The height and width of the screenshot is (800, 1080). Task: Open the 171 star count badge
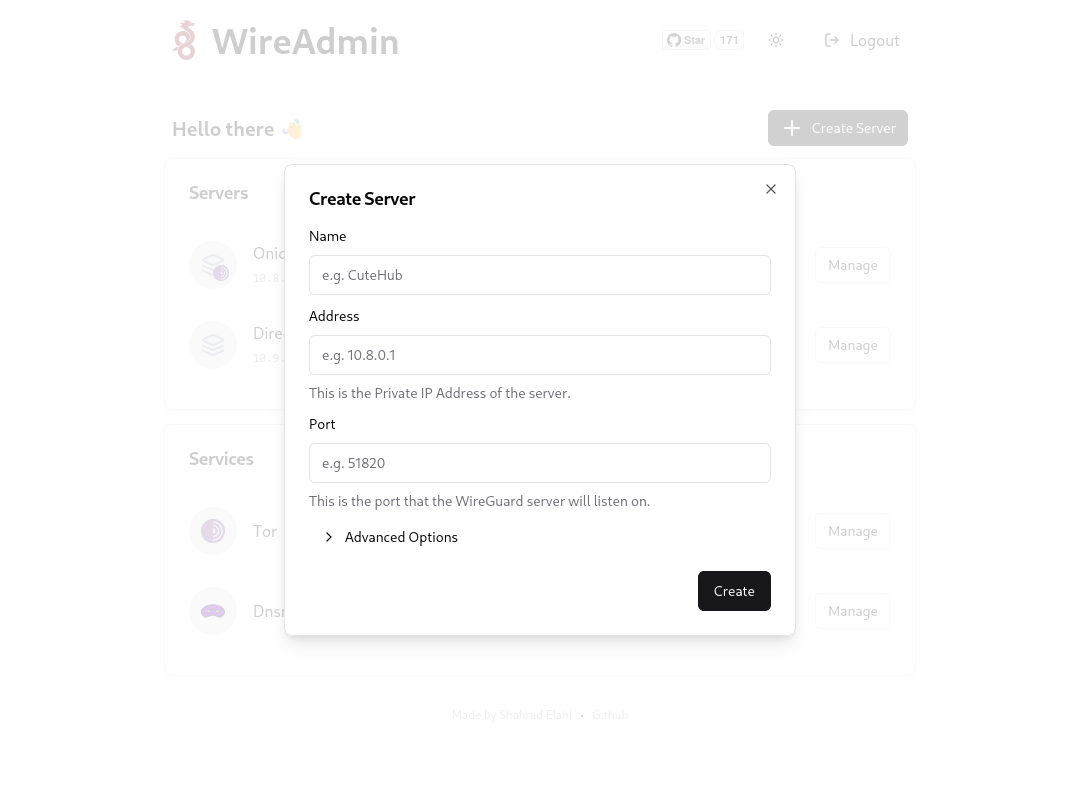(729, 40)
